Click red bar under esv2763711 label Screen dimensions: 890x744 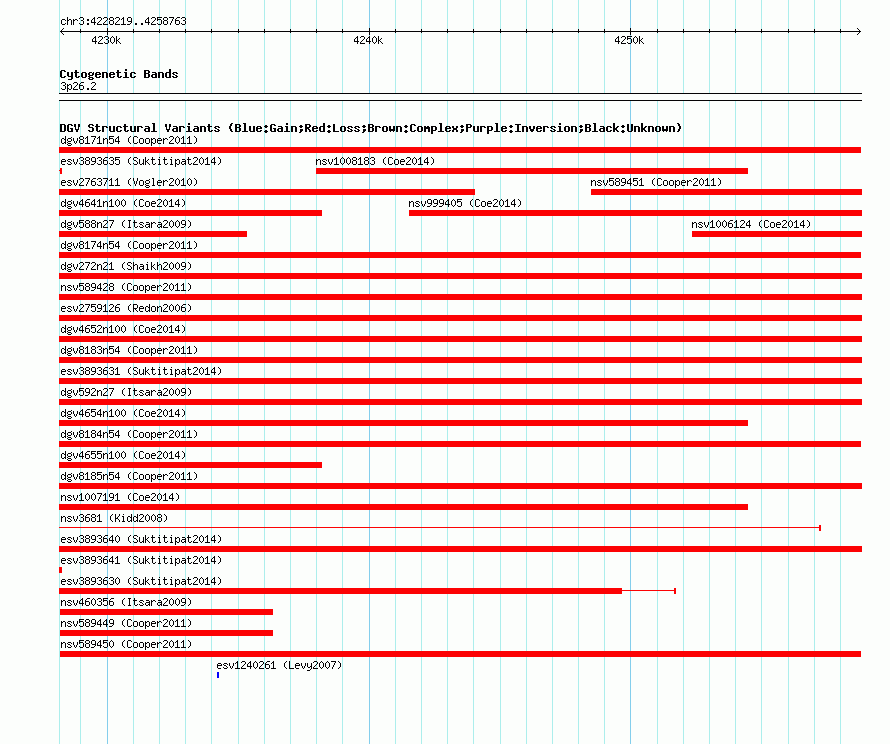click(267, 192)
